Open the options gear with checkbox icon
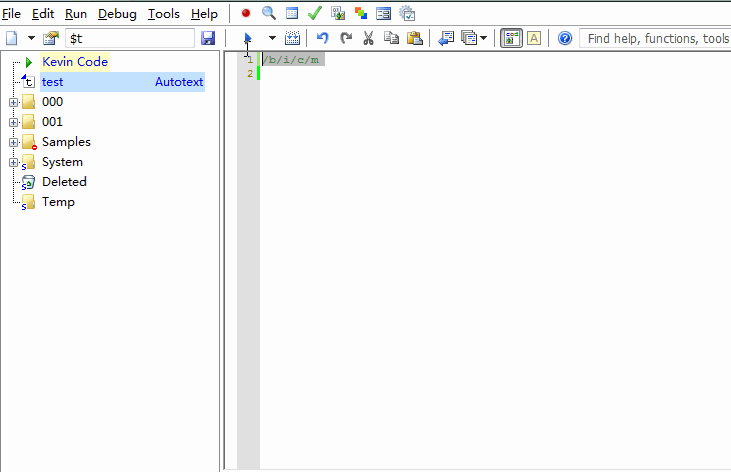This screenshot has width=731, height=472. click(x=407, y=14)
